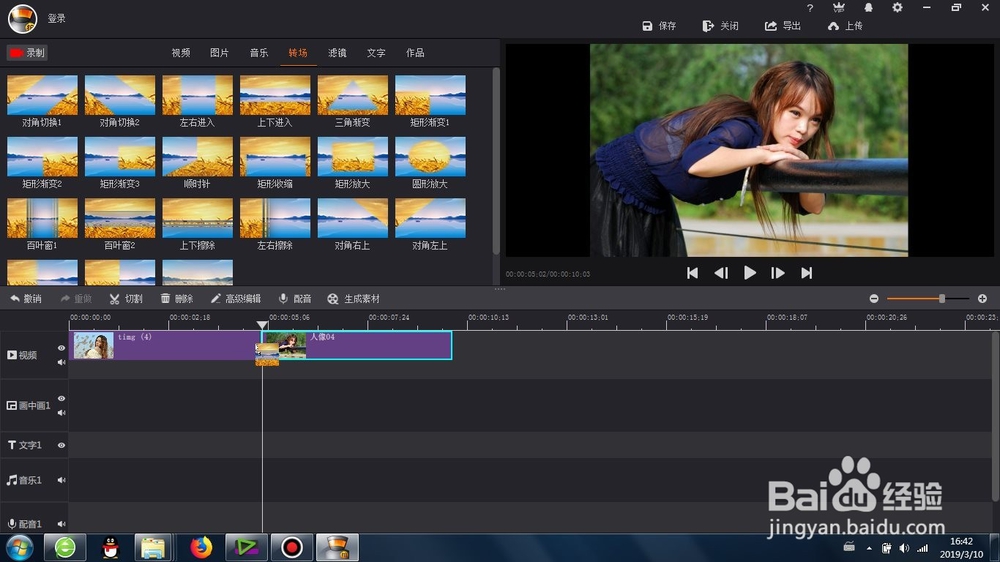Select the 上下进入 transition
The height and width of the screenshot is (562, 1000).
pos(275,95)
